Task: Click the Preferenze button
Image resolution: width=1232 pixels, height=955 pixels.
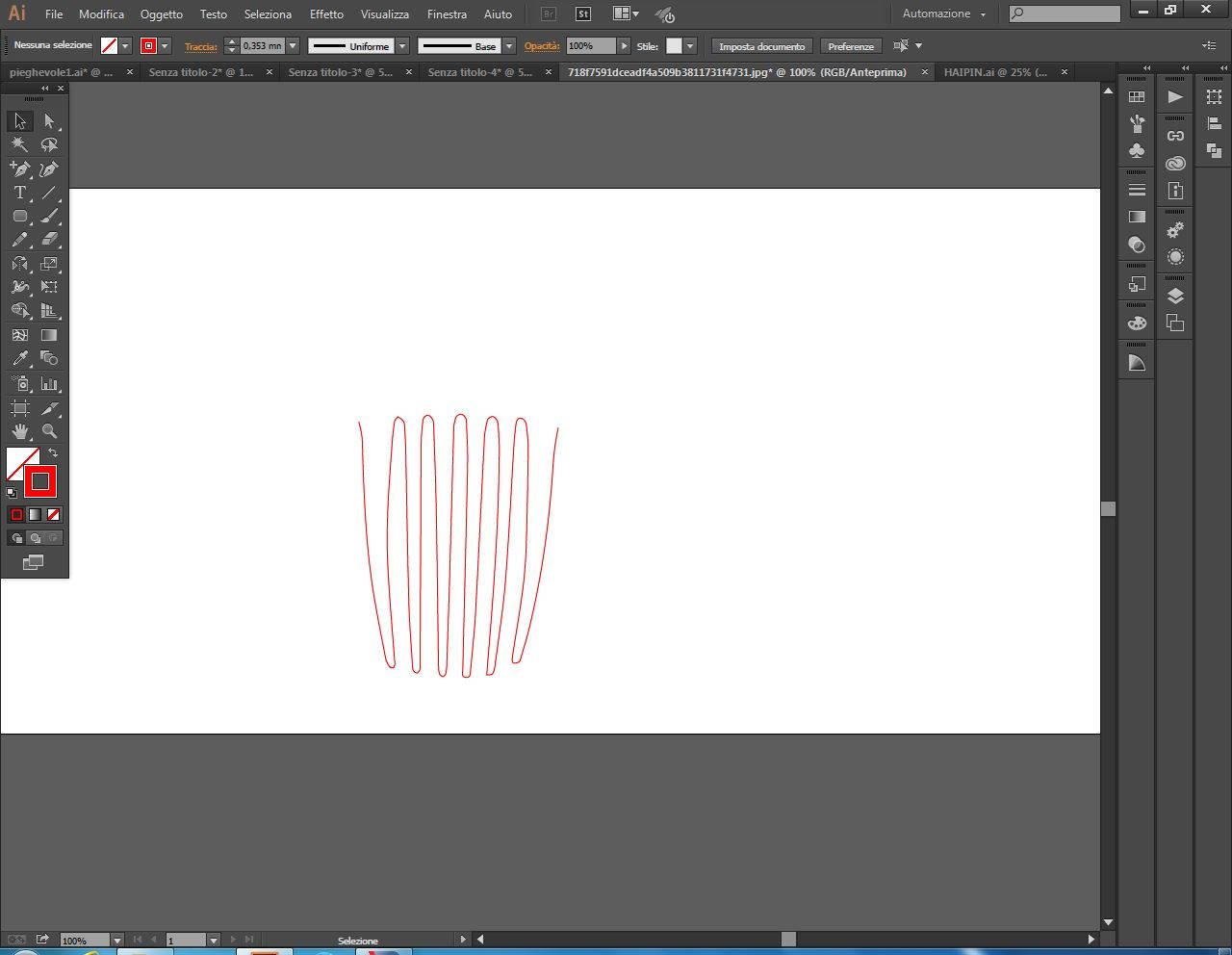Action: point(851,46)
